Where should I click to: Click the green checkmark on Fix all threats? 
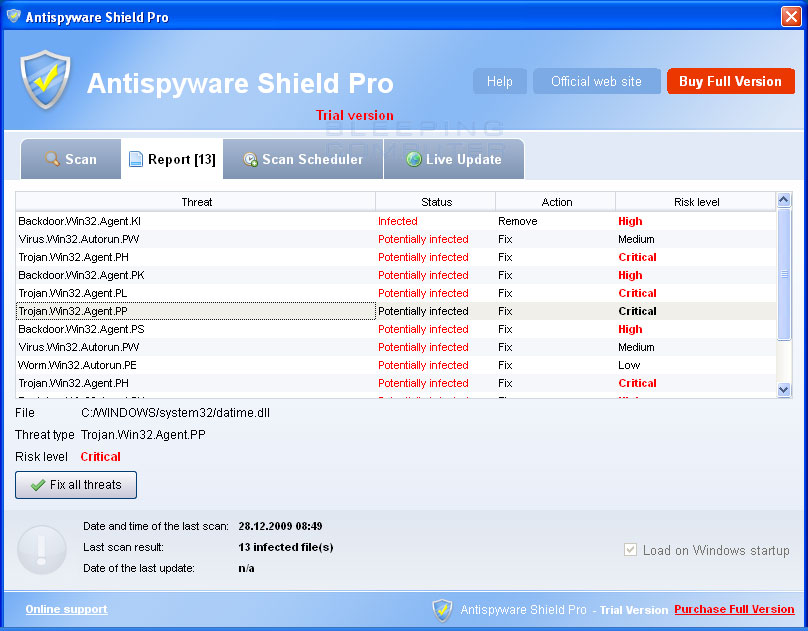[38, 485]
